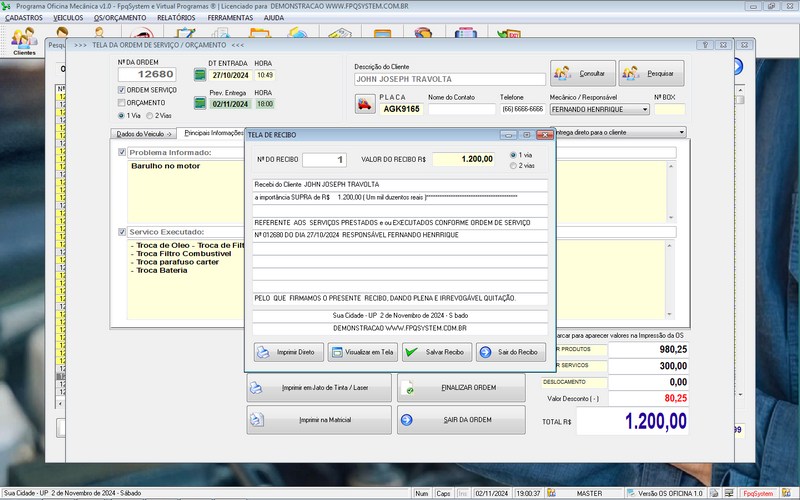Click MASTER user label in status bar

coord(589,493)
